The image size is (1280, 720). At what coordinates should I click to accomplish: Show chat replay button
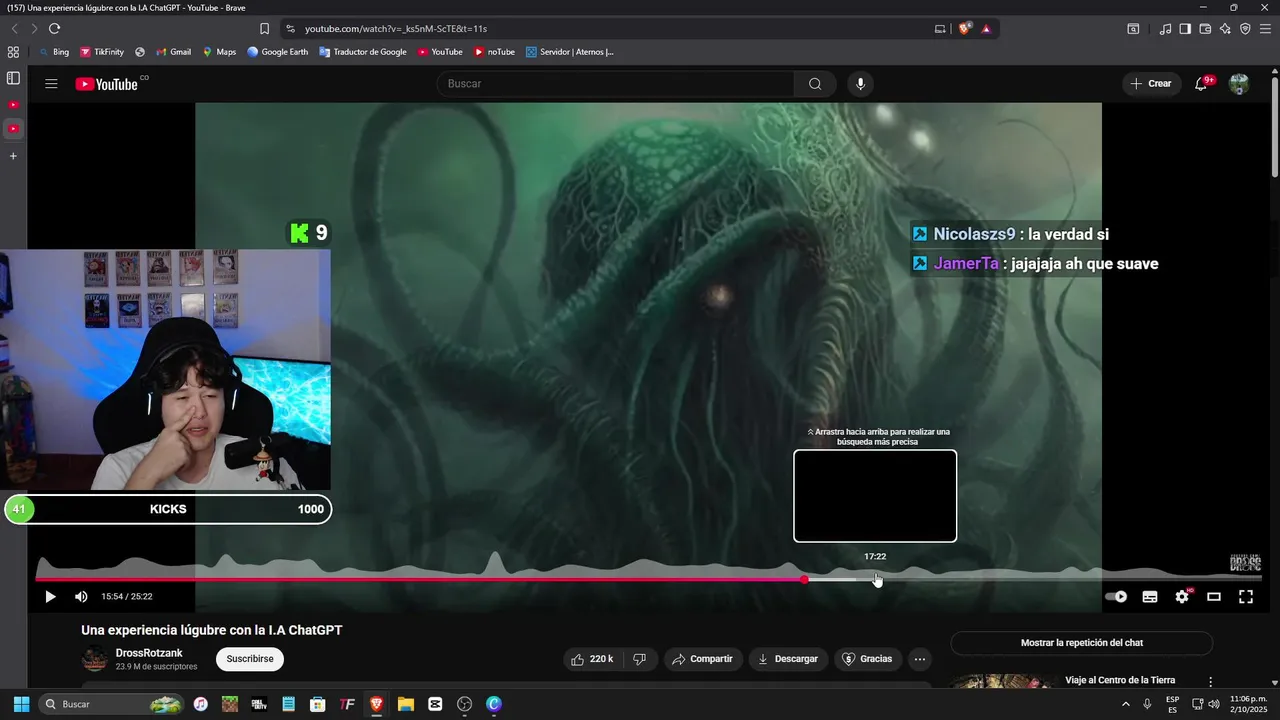[x=1081, y=643]
